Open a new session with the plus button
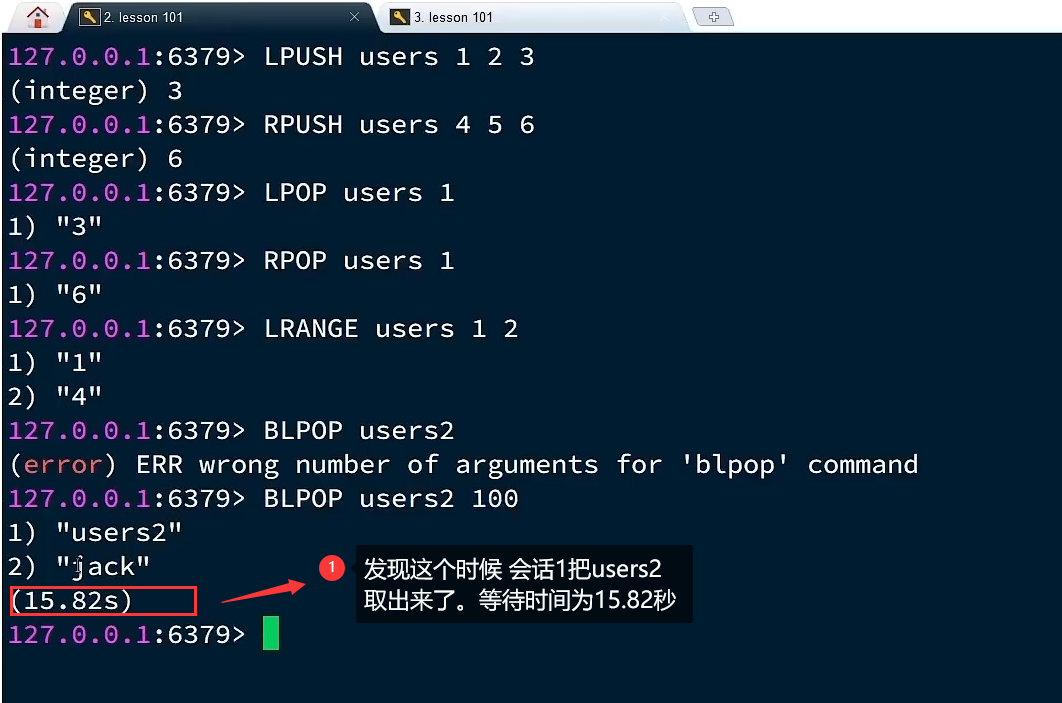Viewport: 1062px width, 703px height. tap(713, 17)
